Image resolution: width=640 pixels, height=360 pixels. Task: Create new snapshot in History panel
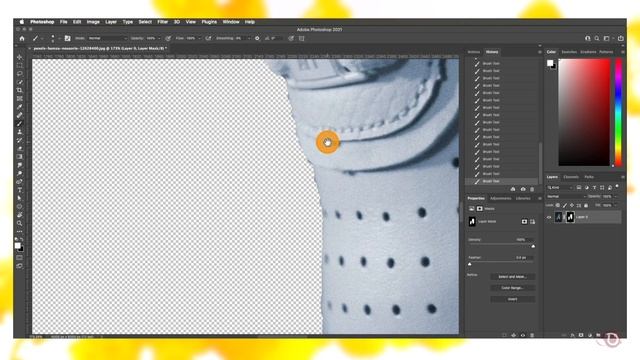click(523, 189)
